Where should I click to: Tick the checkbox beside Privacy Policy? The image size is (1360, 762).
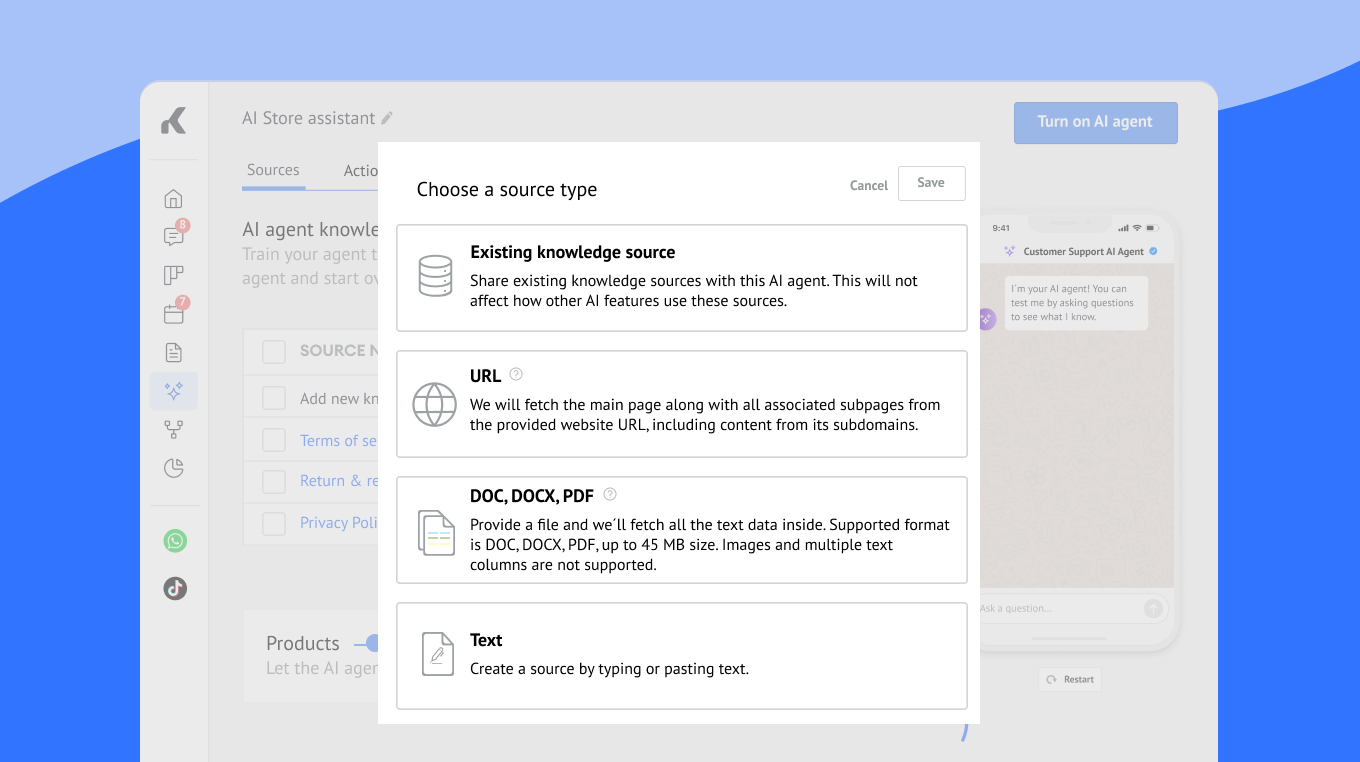[x=274, y=523]
